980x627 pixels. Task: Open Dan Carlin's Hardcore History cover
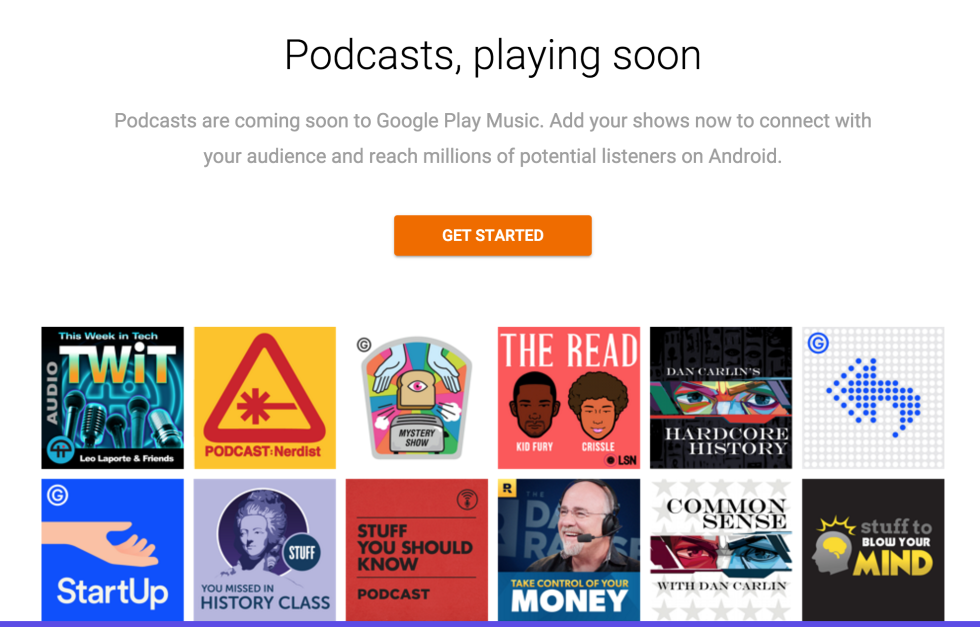point(721,398)
